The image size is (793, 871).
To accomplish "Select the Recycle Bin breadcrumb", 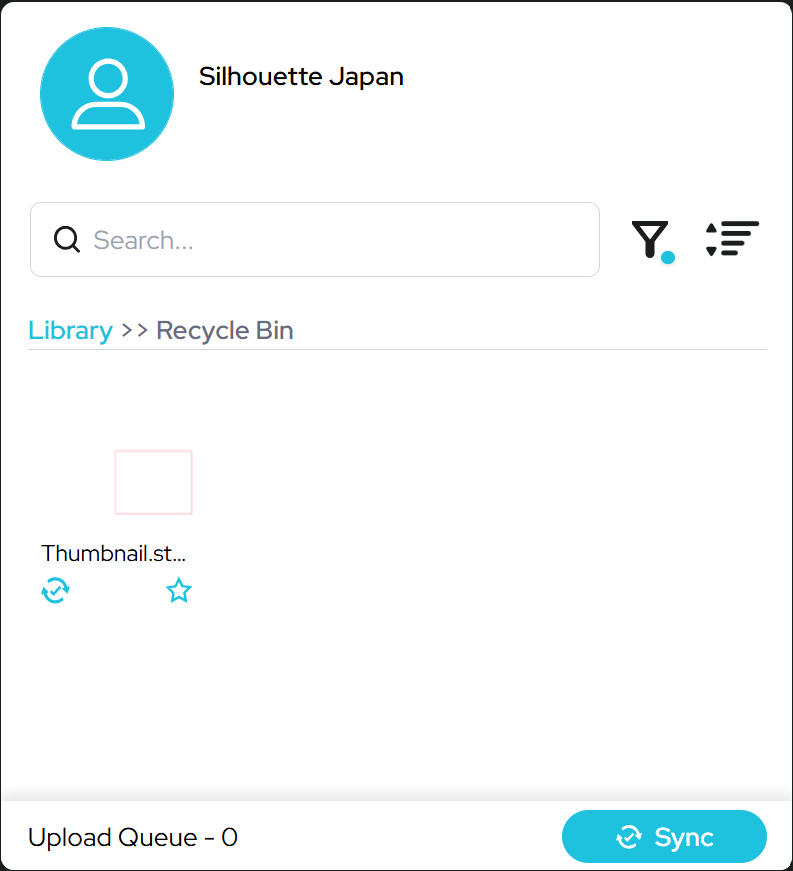I will (x=225, y=331).
